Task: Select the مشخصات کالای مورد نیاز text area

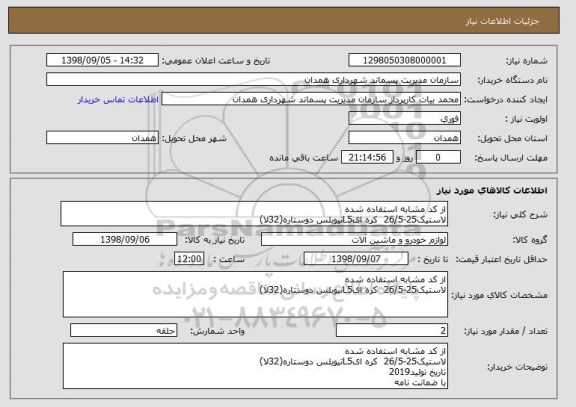Action: (255, 294)
